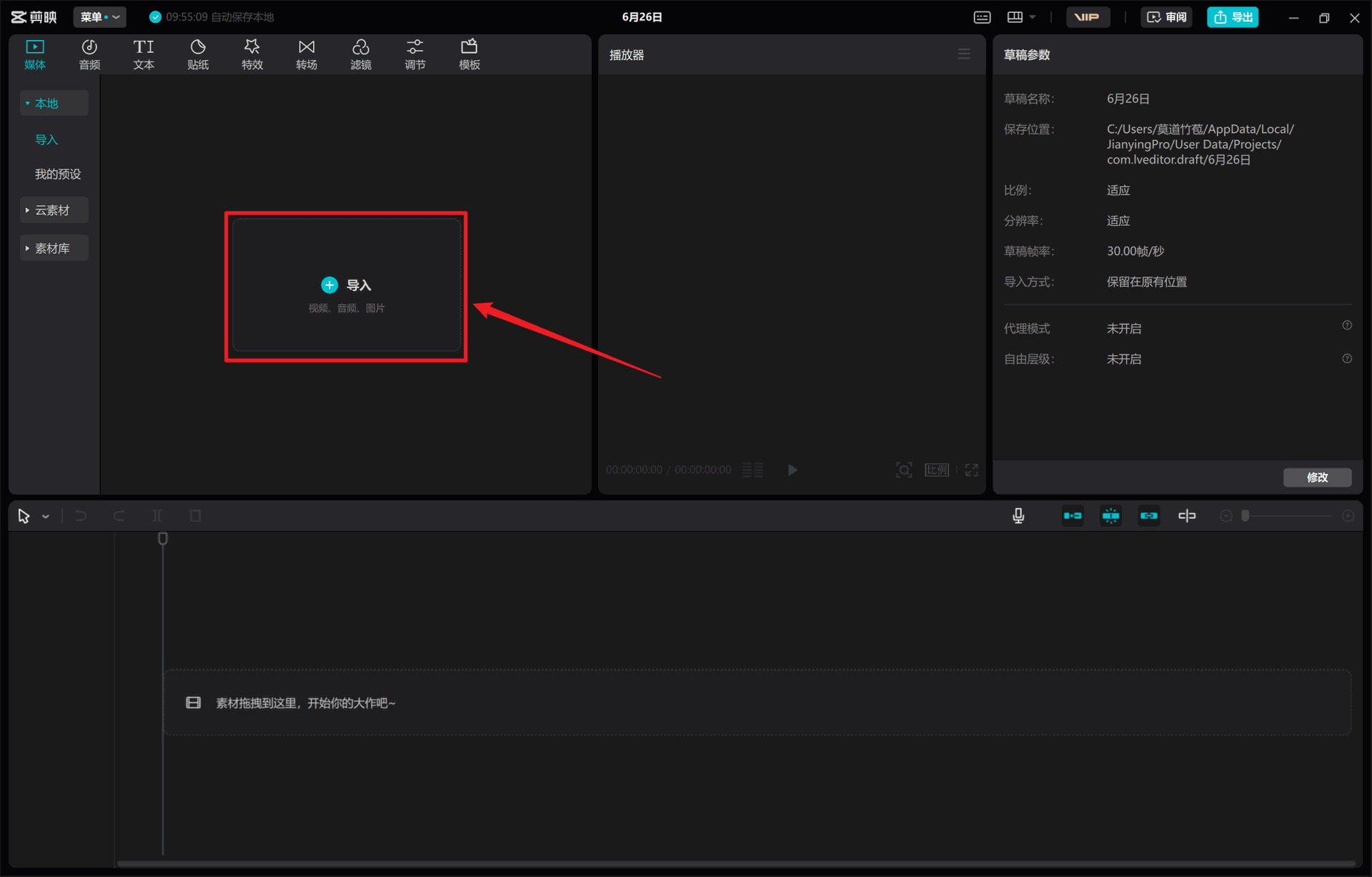
Task: Click the VIP button
Action: click(x=1088, y=17)
